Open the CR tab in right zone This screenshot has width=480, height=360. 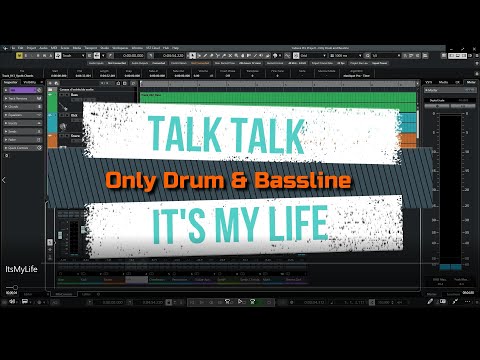tap(458, 82)
